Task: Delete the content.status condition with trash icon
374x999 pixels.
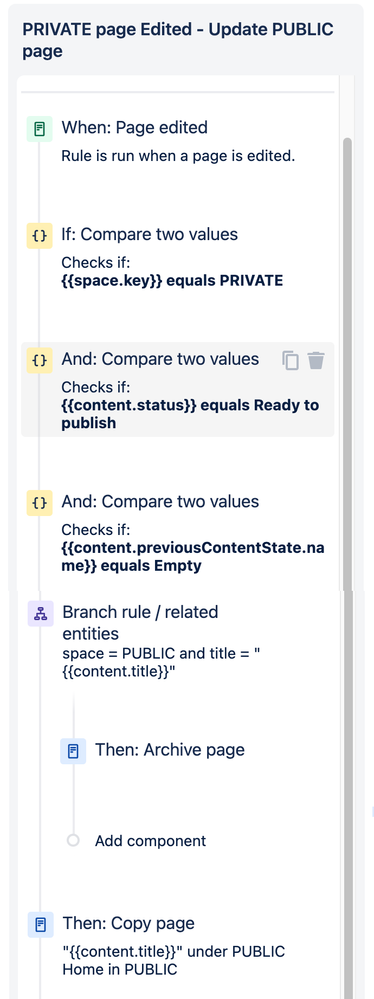Action: pyautogui.click(x=316, y=360)
